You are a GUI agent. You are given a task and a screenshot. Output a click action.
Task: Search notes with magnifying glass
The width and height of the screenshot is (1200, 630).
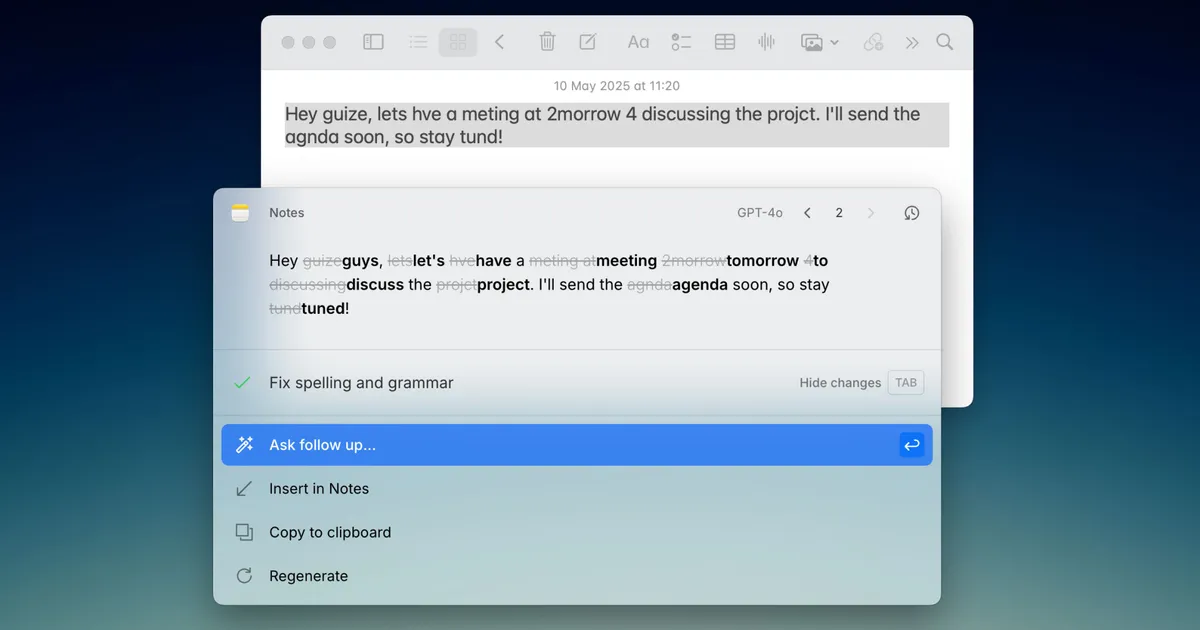(x=944, y=42)
